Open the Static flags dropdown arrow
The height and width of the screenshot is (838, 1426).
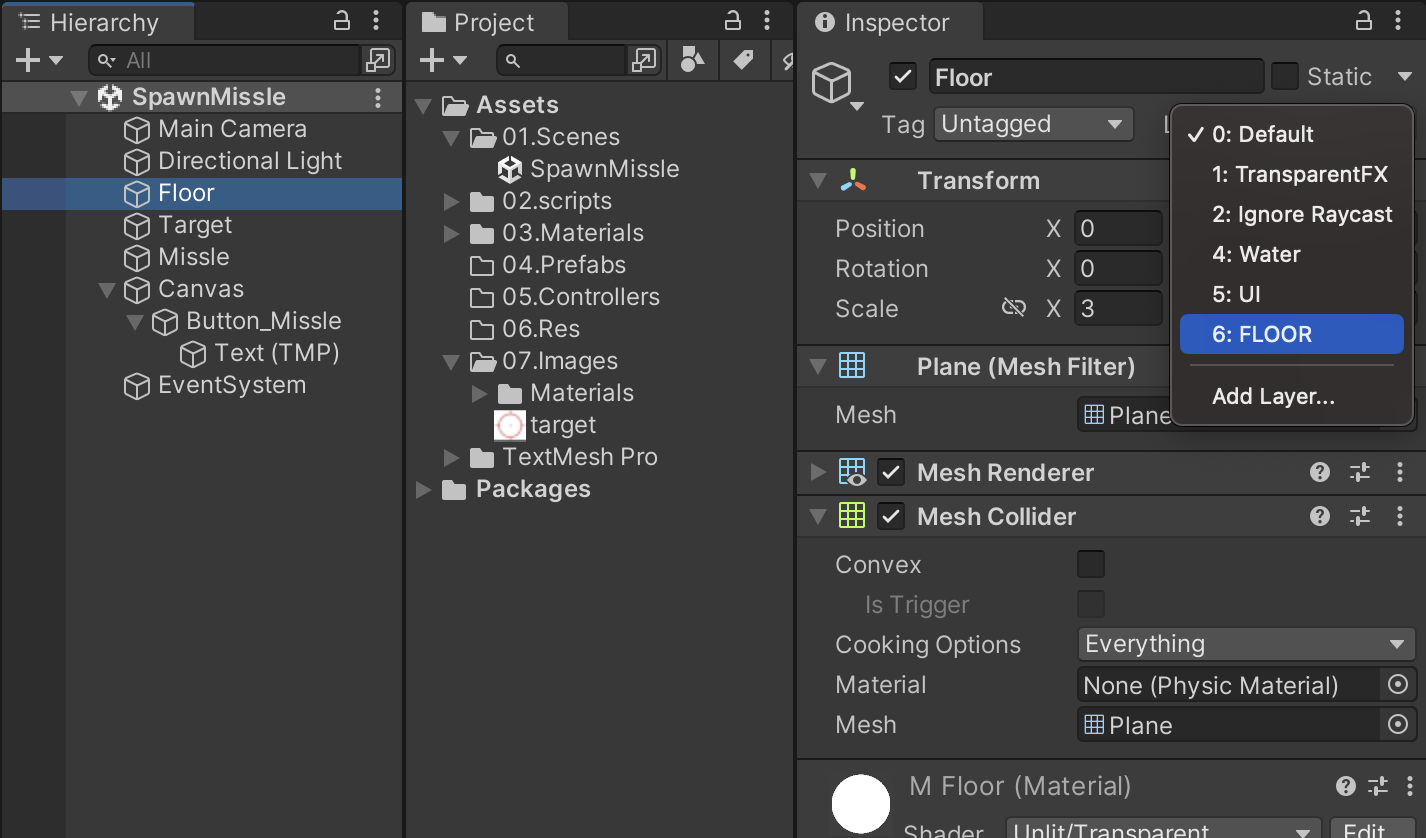[1404, 77]
